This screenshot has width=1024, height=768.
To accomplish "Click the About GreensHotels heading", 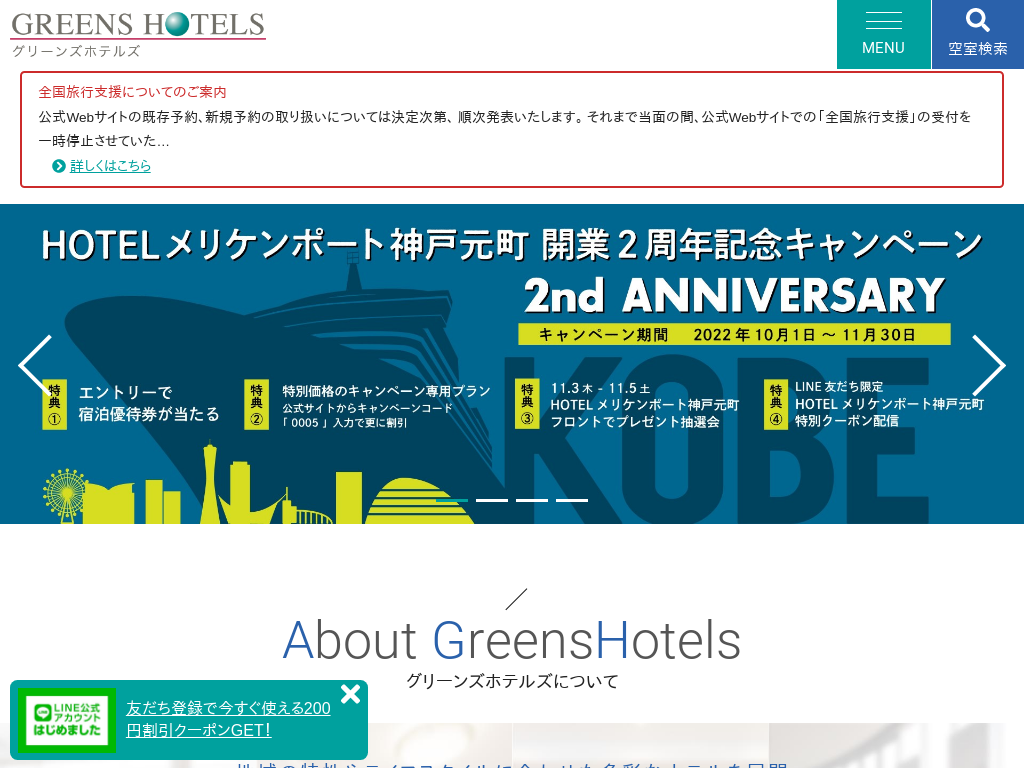I will point(512,640).
